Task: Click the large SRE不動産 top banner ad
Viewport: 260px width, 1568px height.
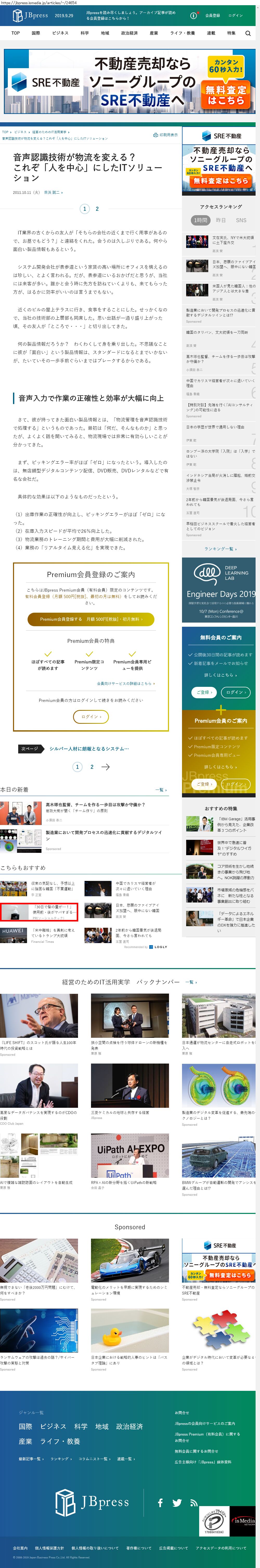Action: (130, 82)
